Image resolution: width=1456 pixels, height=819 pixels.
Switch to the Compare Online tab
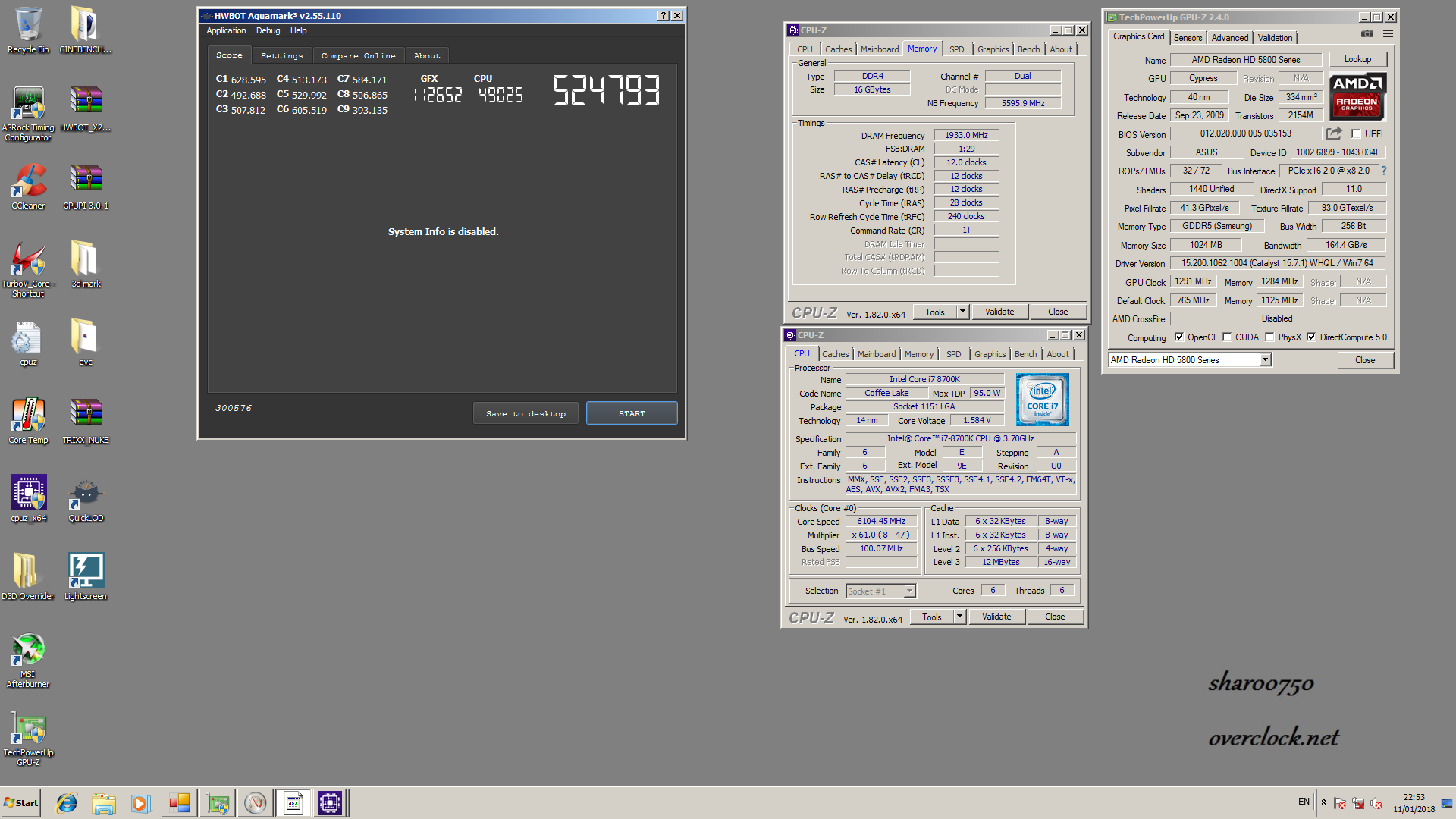[358, 55]
